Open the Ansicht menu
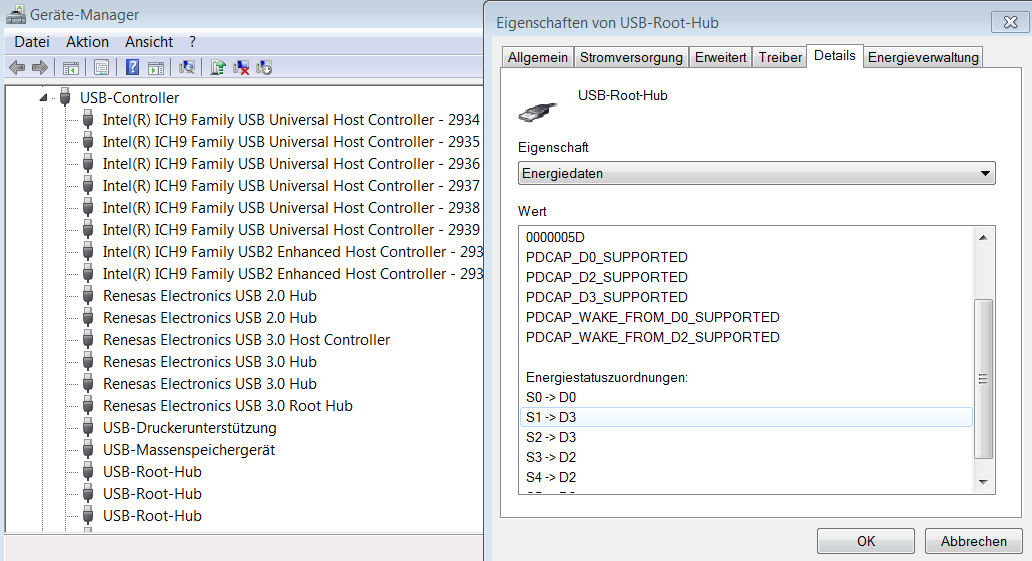 (x=149, y=42)
